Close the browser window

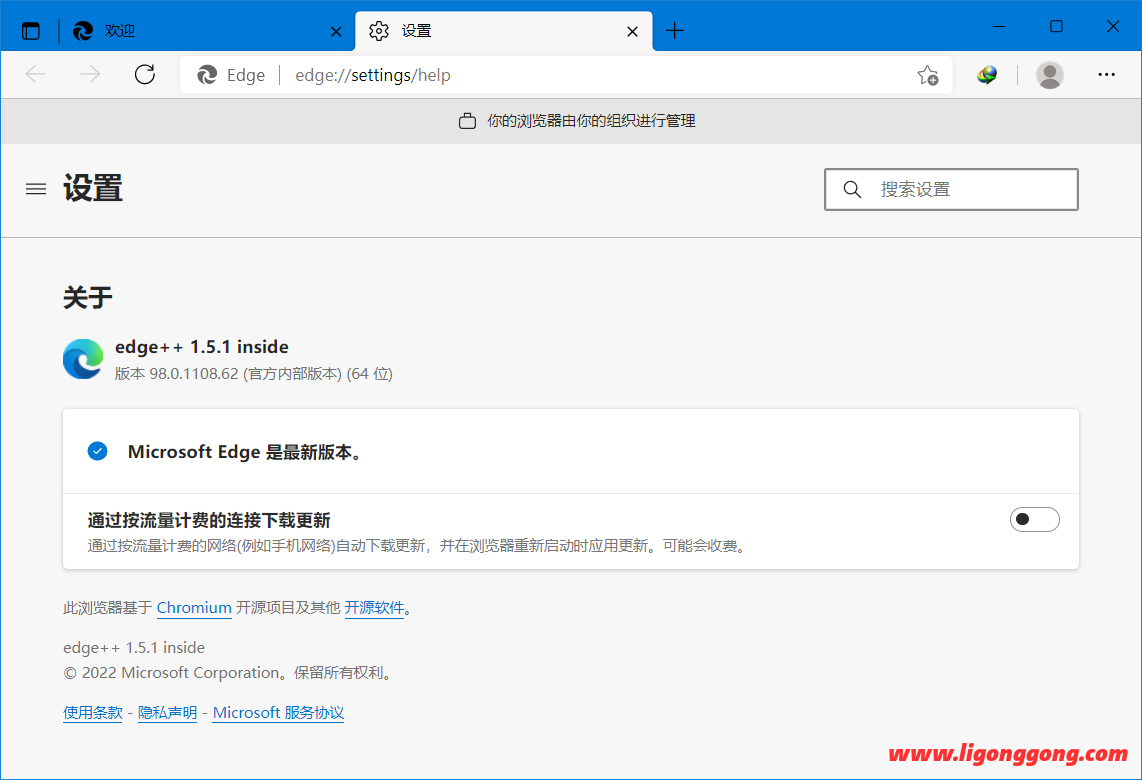pyautogui.click(x=1113, y=27)
